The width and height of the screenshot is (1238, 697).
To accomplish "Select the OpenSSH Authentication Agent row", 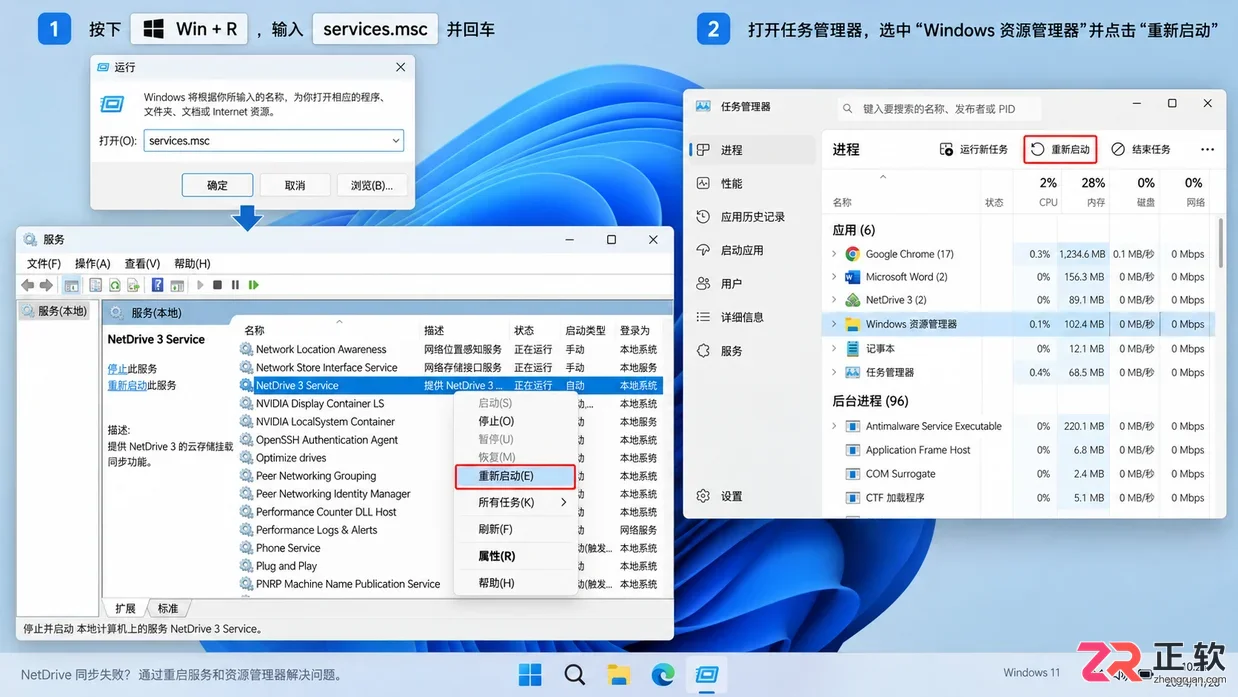I will (x=450, y=440).
